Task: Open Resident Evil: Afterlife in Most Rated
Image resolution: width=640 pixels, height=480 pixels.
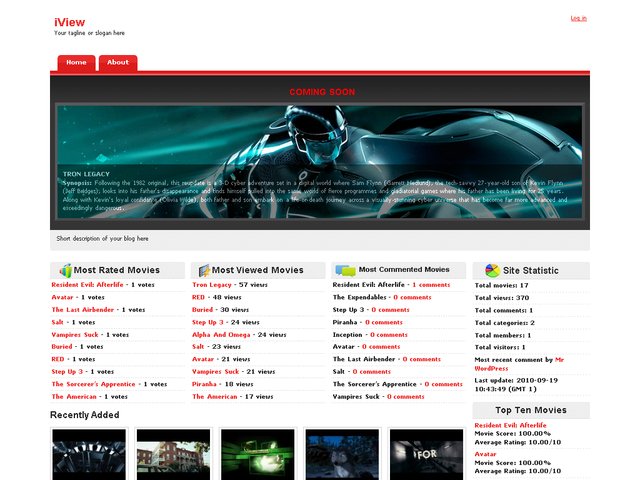Action: (x=87, y=285)
